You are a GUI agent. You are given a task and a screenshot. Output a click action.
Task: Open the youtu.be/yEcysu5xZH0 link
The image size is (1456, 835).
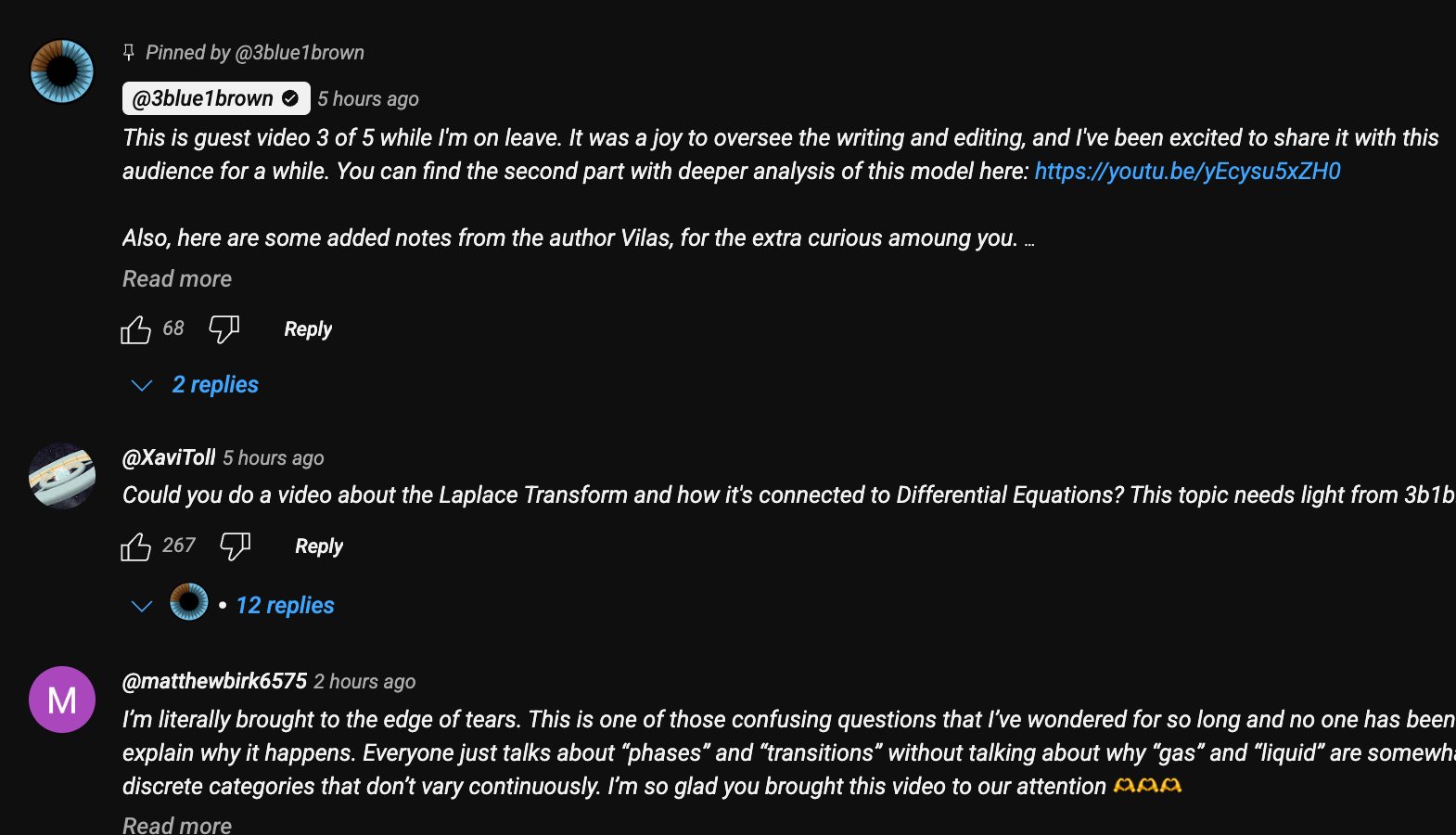(1187, 172)
